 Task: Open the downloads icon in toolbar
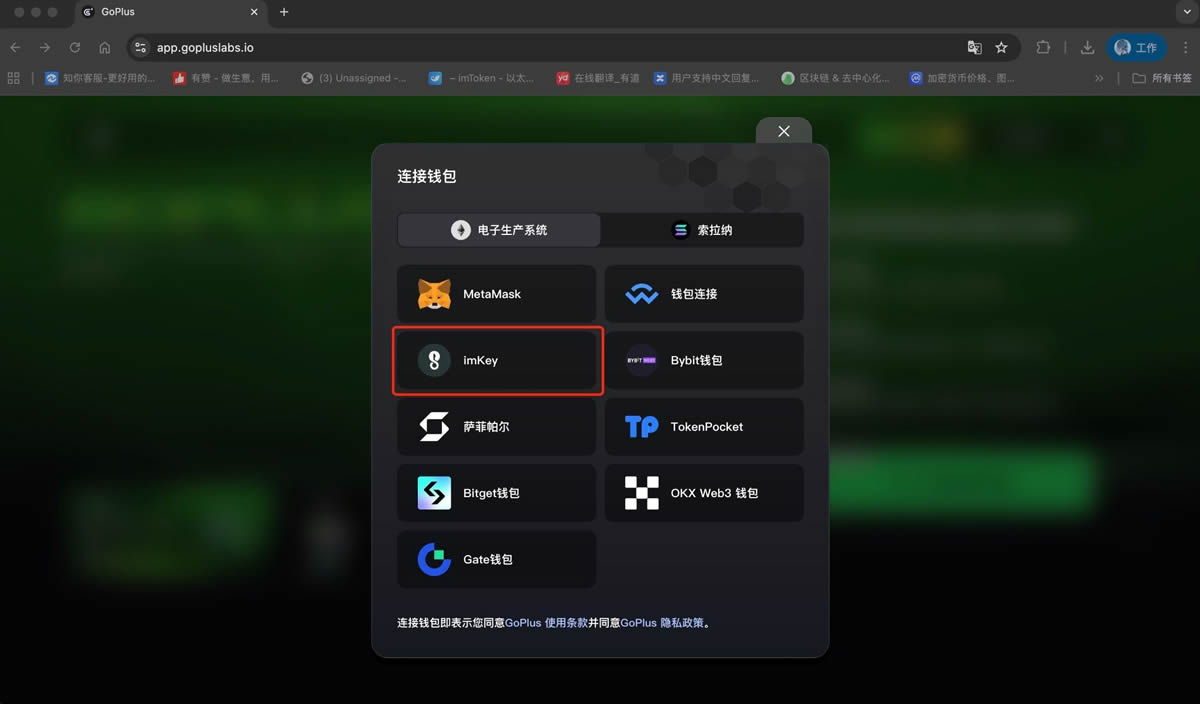[1087, 47]
